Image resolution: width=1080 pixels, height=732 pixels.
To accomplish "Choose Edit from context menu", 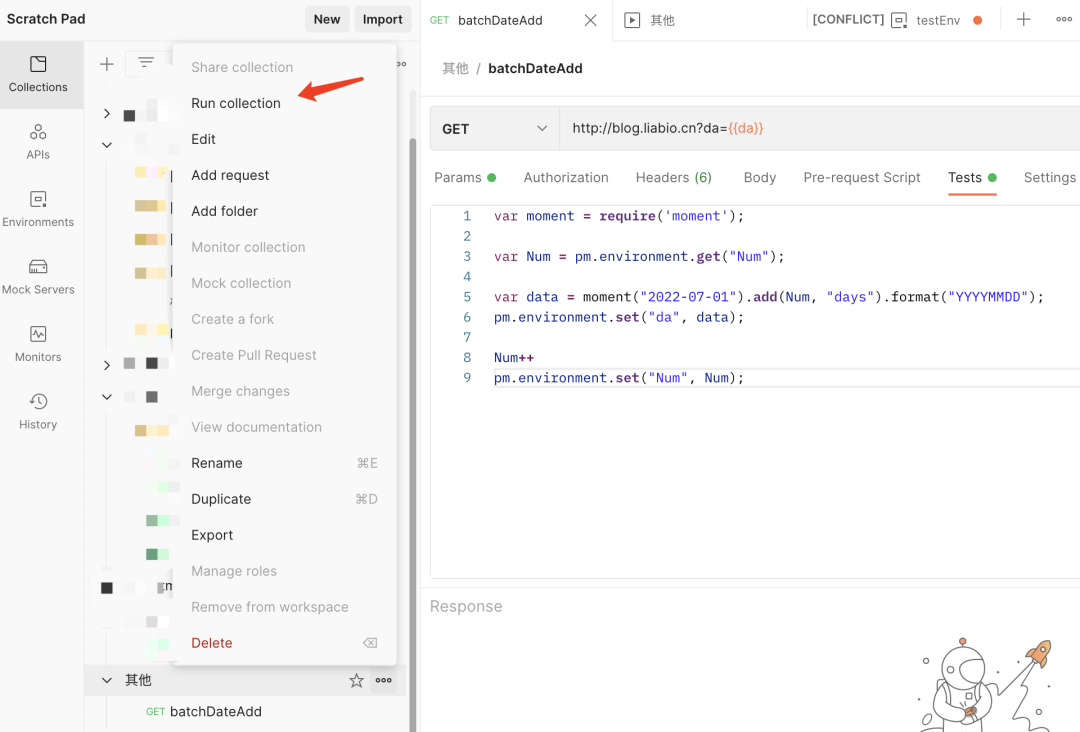I will (284, 139).
